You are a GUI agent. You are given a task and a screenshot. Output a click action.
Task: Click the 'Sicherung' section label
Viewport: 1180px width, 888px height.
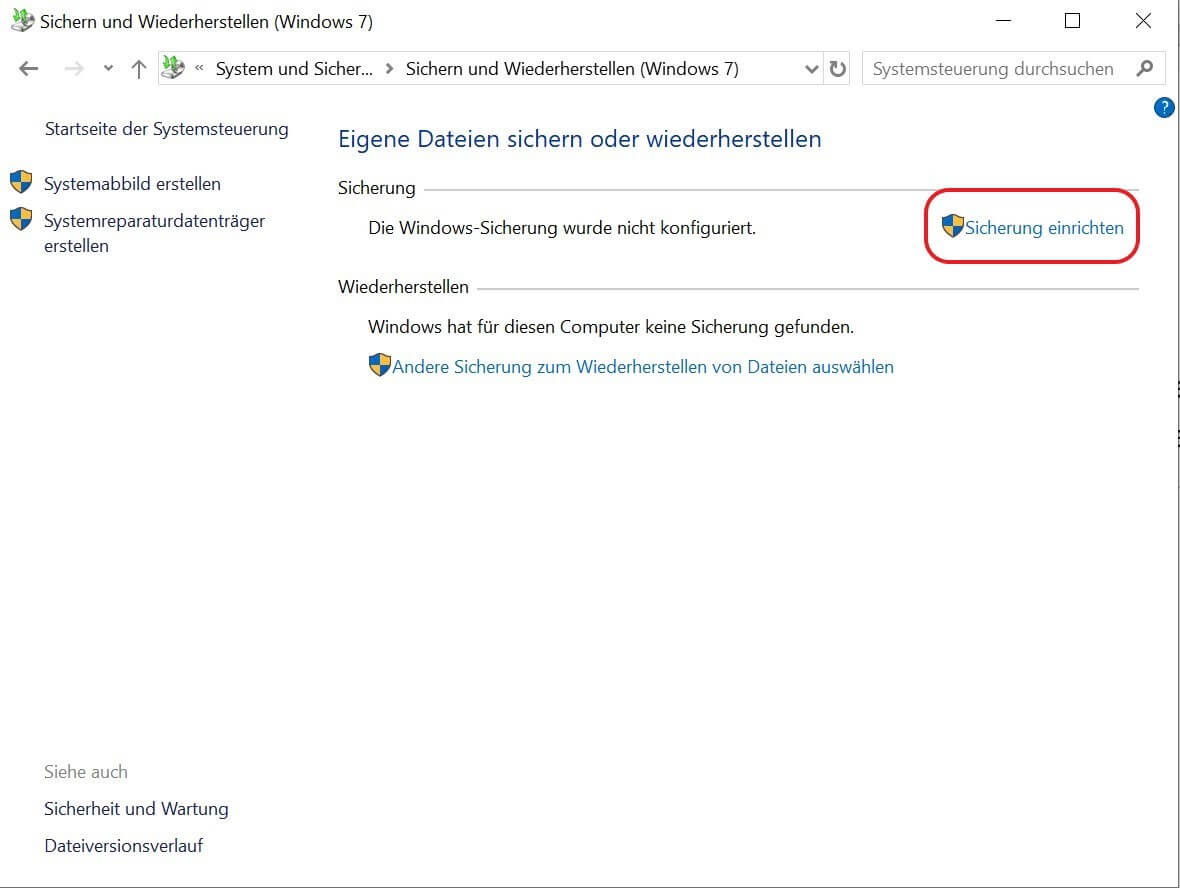tap(376, 188)
